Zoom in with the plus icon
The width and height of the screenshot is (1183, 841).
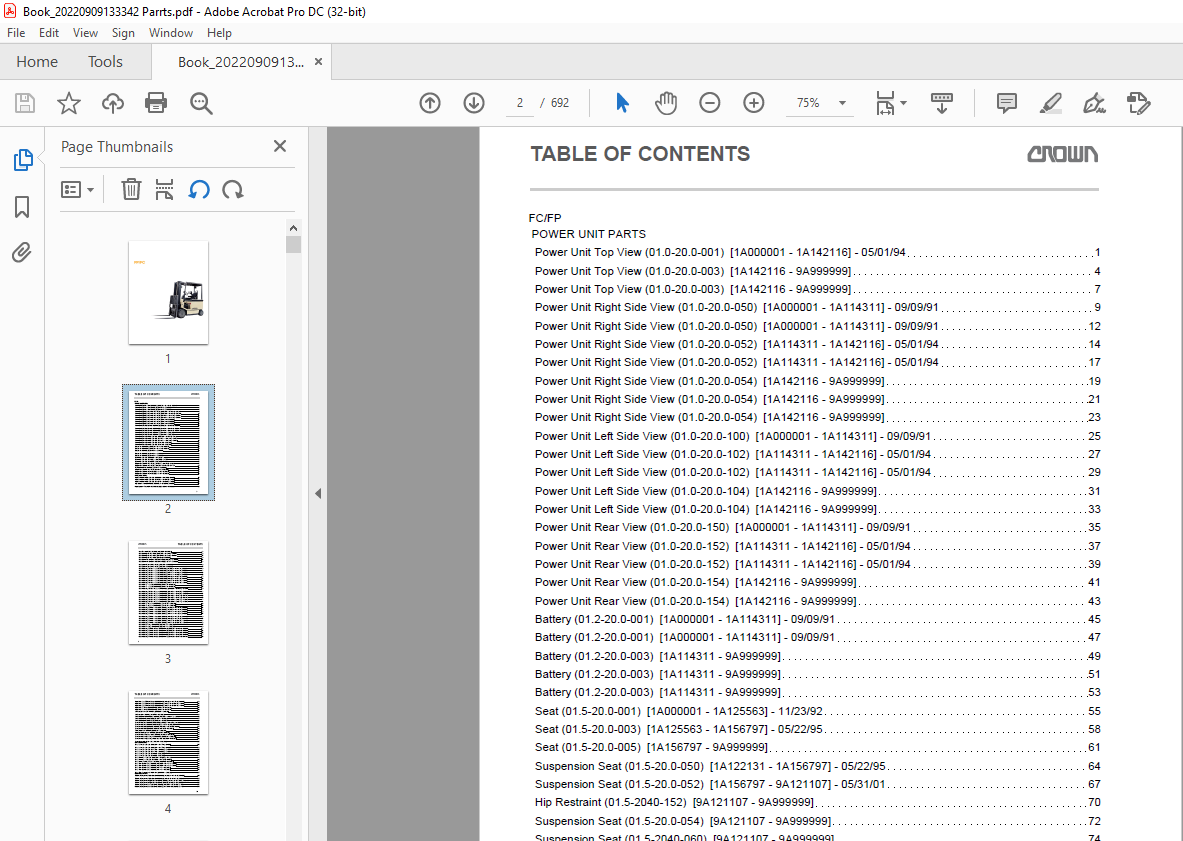(x=754, y=103)
